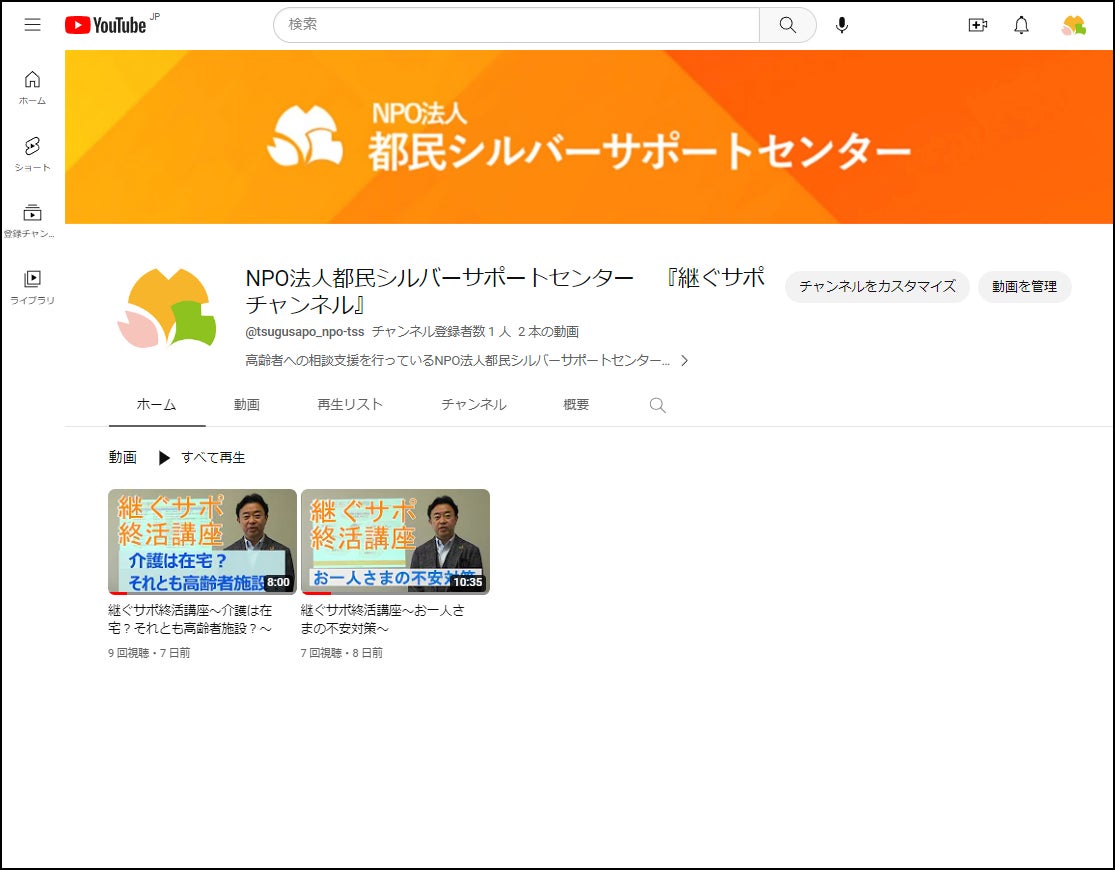Click チャンネル登録者数 1 人 text

tap(441, 331)
